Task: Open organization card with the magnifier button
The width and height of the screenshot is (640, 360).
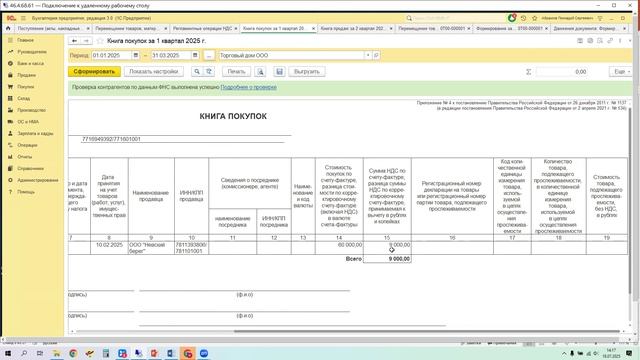Action: click(x=376, y=55)
